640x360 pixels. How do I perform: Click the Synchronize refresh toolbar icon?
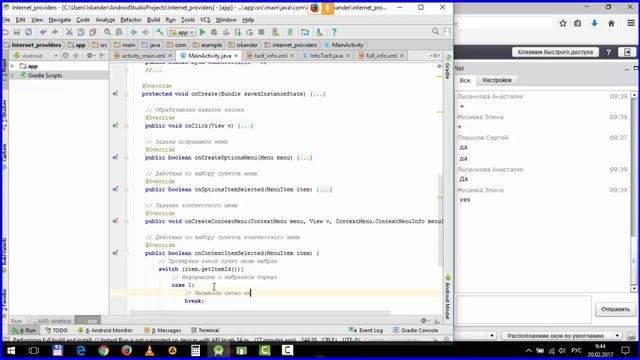point(29,32)
